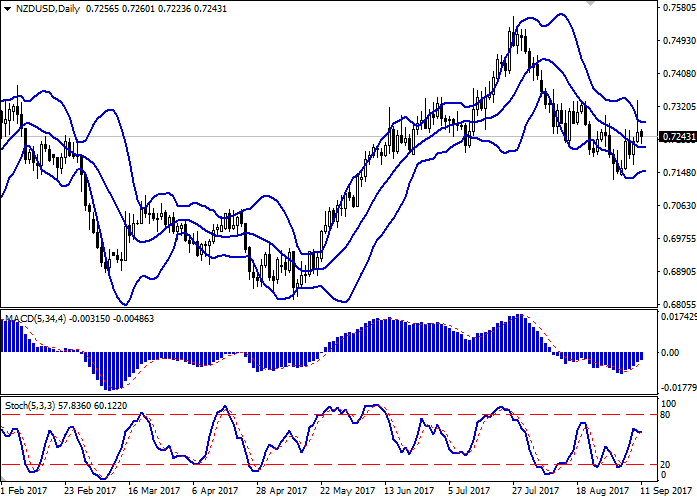Screen dimensions: 697x498
Task: Select the Stochastic scale level 100
Action: pos(669,404)
